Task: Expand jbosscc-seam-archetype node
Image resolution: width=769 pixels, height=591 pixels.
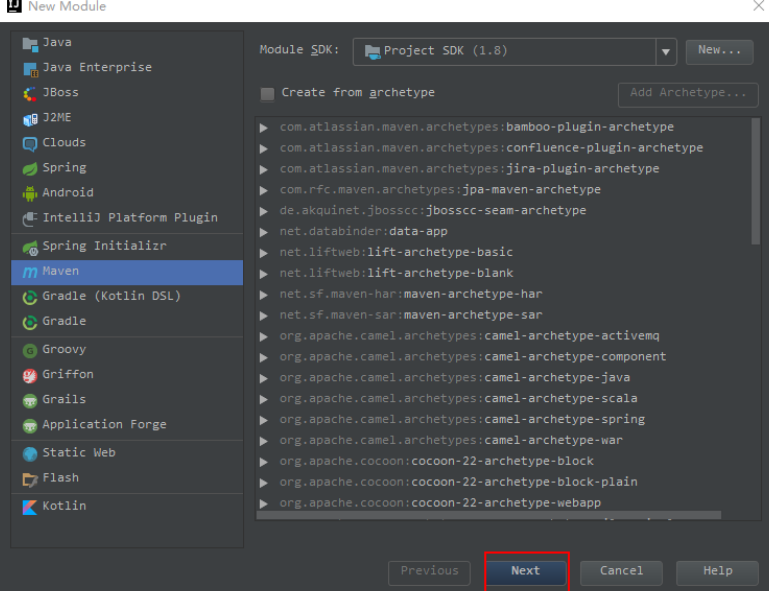Action: 264,211
